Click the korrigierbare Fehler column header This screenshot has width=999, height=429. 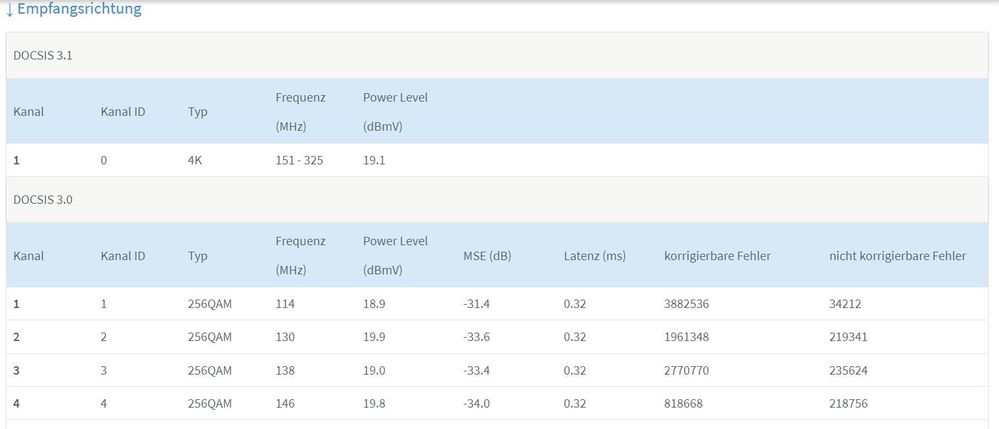[717, 256]
